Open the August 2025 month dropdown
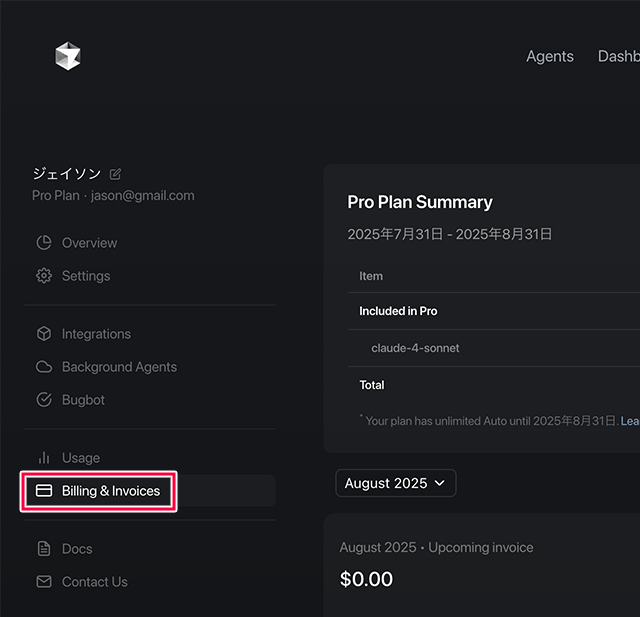The image size is (640, 617). pyautogui.click(x=396, y=483)
